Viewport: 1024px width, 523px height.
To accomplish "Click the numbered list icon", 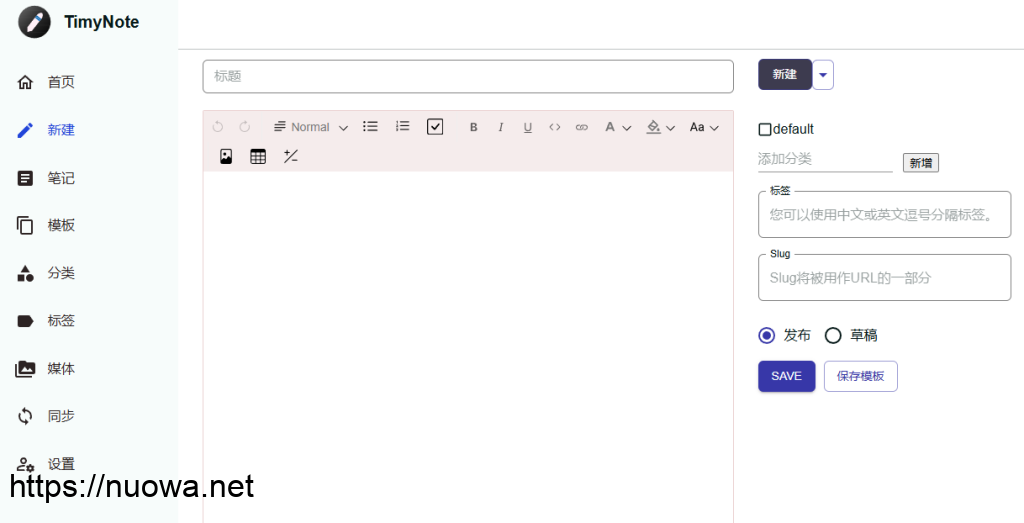I will click(402, 127).
